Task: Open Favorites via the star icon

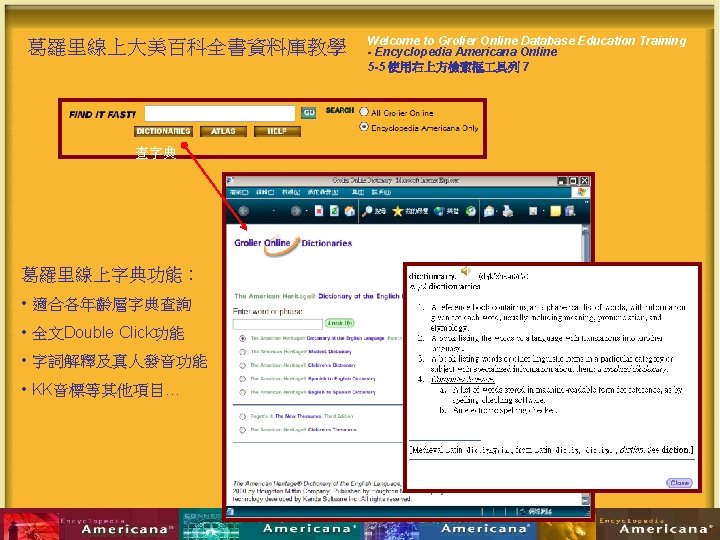Action: click(398, 211)
